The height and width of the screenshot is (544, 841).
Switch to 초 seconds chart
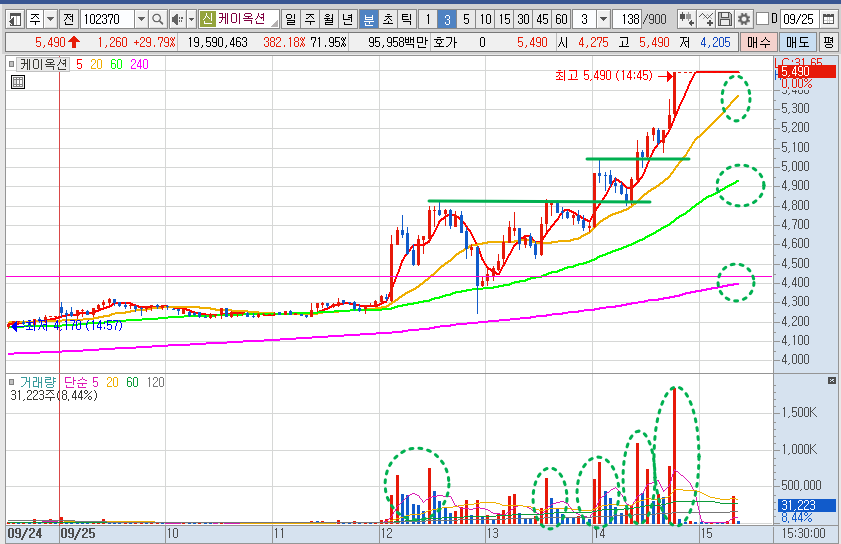(x=388, y=20)
